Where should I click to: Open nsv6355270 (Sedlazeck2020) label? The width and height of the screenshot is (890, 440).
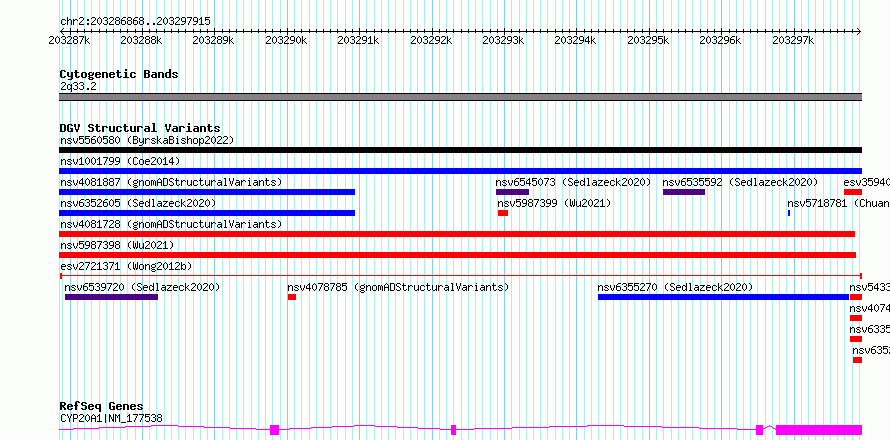coord(675,287)
